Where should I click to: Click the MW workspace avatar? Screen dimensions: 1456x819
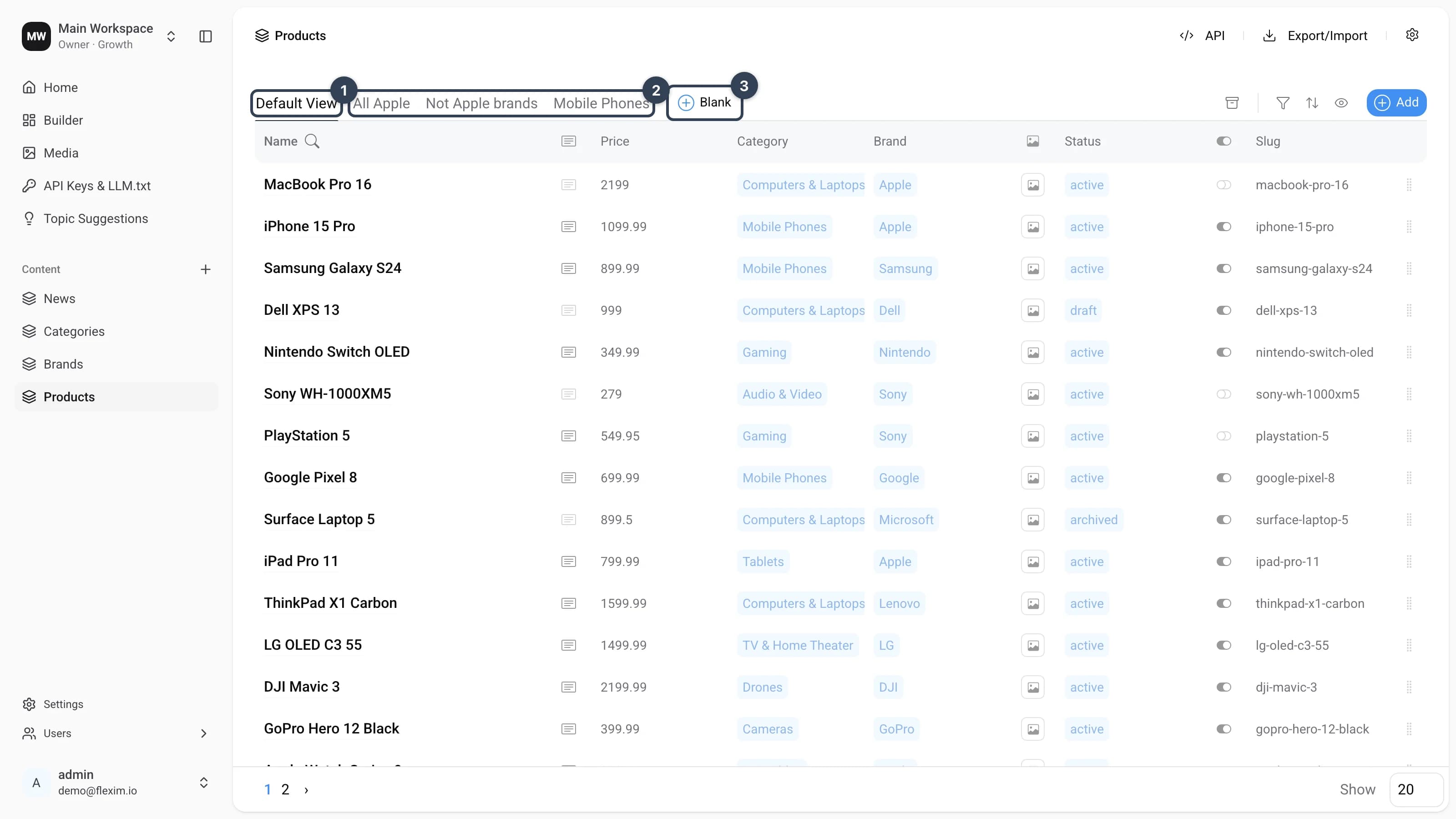[x=36, y=36]
